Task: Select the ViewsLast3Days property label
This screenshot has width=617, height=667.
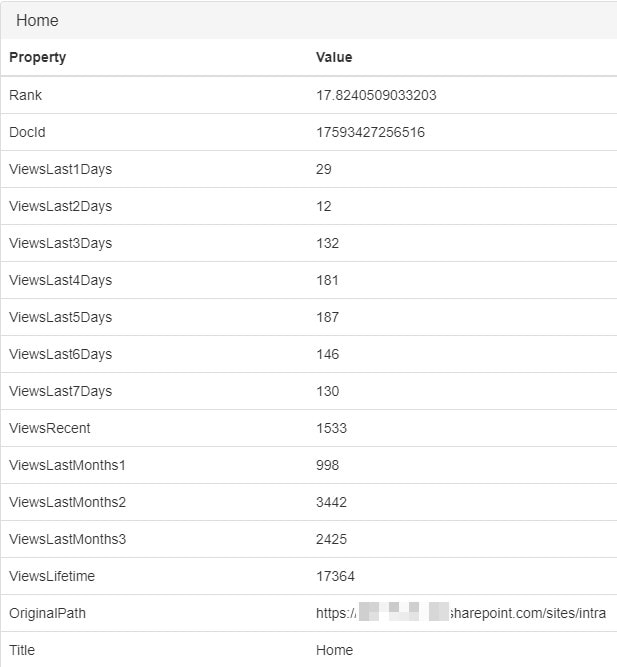Action: [x=60, y=243]
